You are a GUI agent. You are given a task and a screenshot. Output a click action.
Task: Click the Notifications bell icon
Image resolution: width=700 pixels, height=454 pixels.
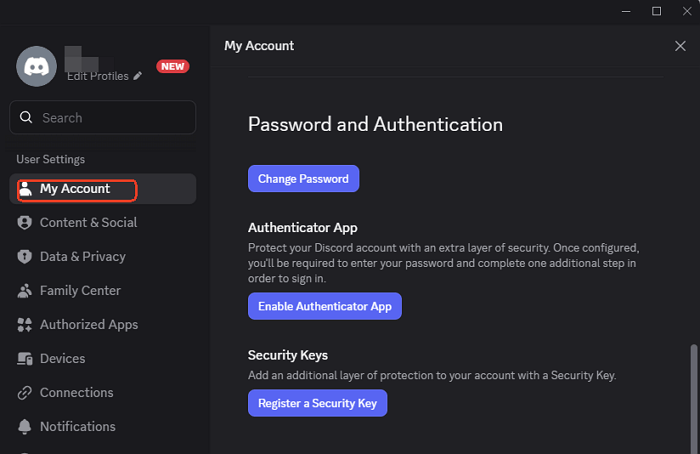[x=25, y=427]
